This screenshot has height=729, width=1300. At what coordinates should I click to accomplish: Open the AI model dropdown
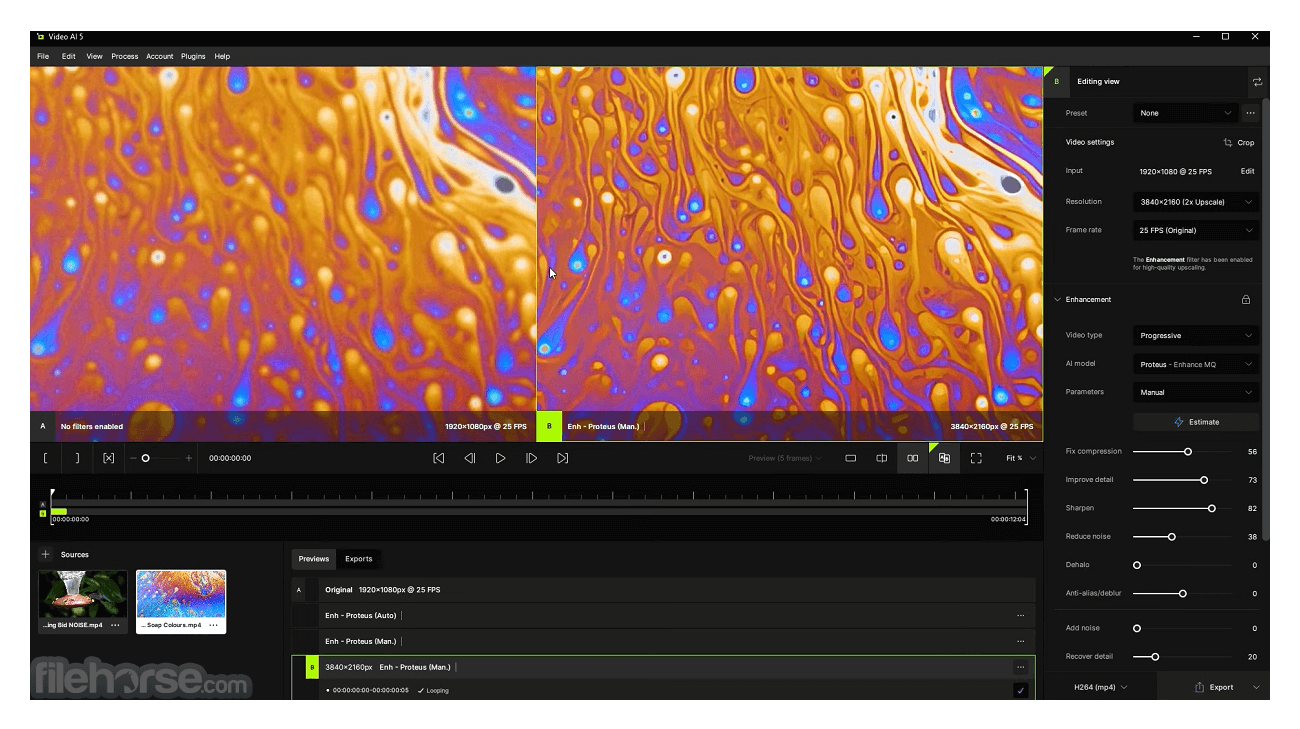(1196, 364)
